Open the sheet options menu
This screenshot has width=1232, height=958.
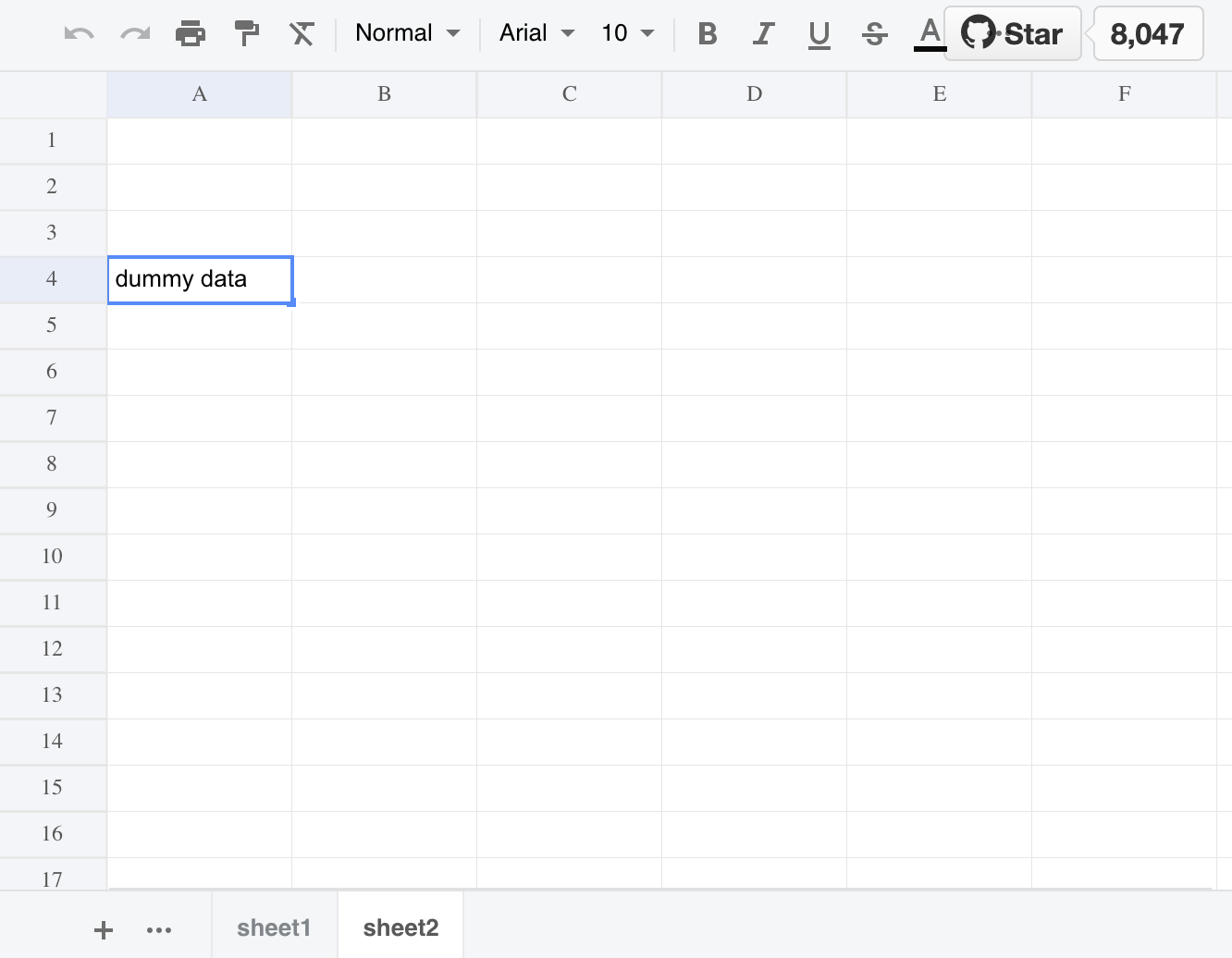pos(159,929)
